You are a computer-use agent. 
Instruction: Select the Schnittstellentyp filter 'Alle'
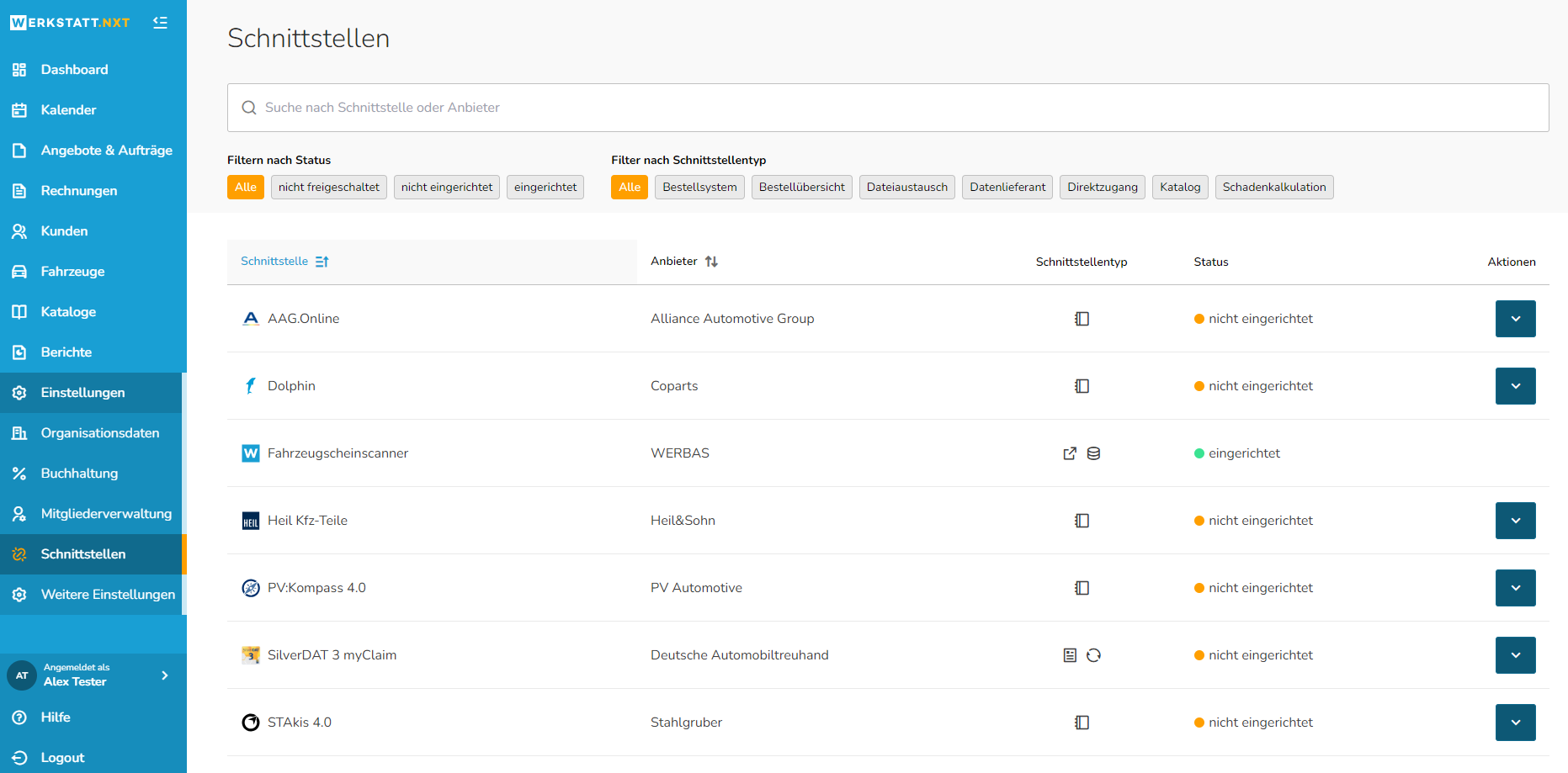630,188
